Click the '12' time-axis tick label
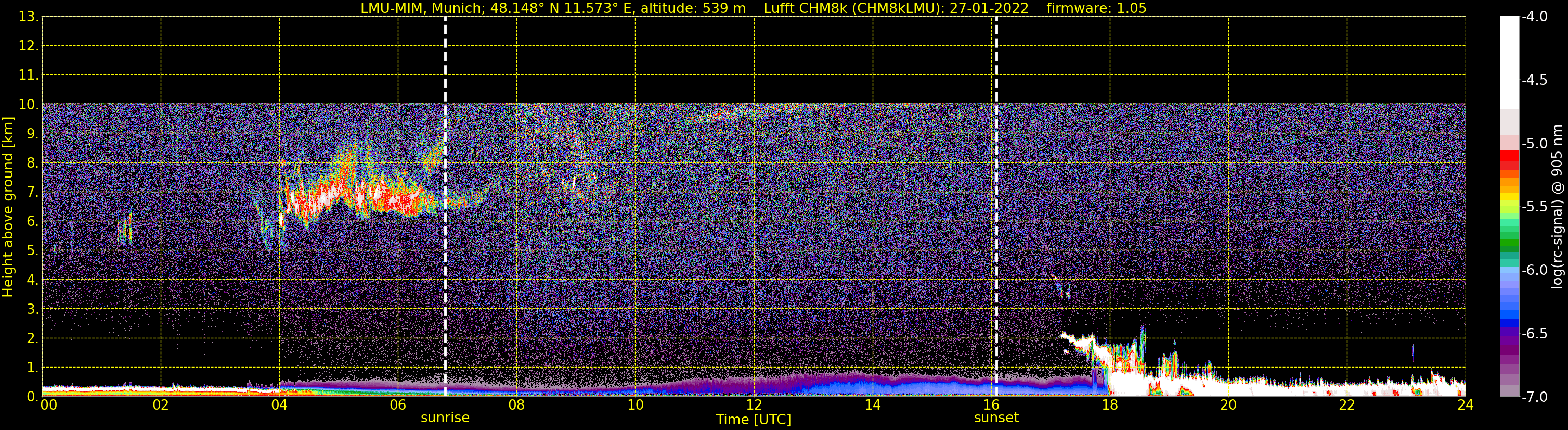 pyautogui.click(x=754, y=405)
